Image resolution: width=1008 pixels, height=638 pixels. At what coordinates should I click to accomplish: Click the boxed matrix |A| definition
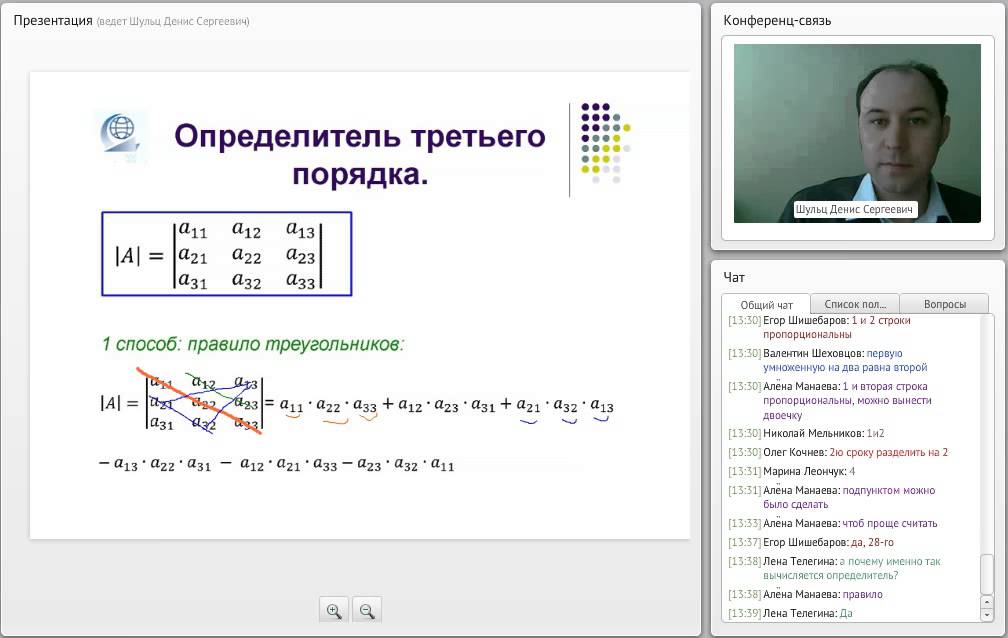[226, 254]
